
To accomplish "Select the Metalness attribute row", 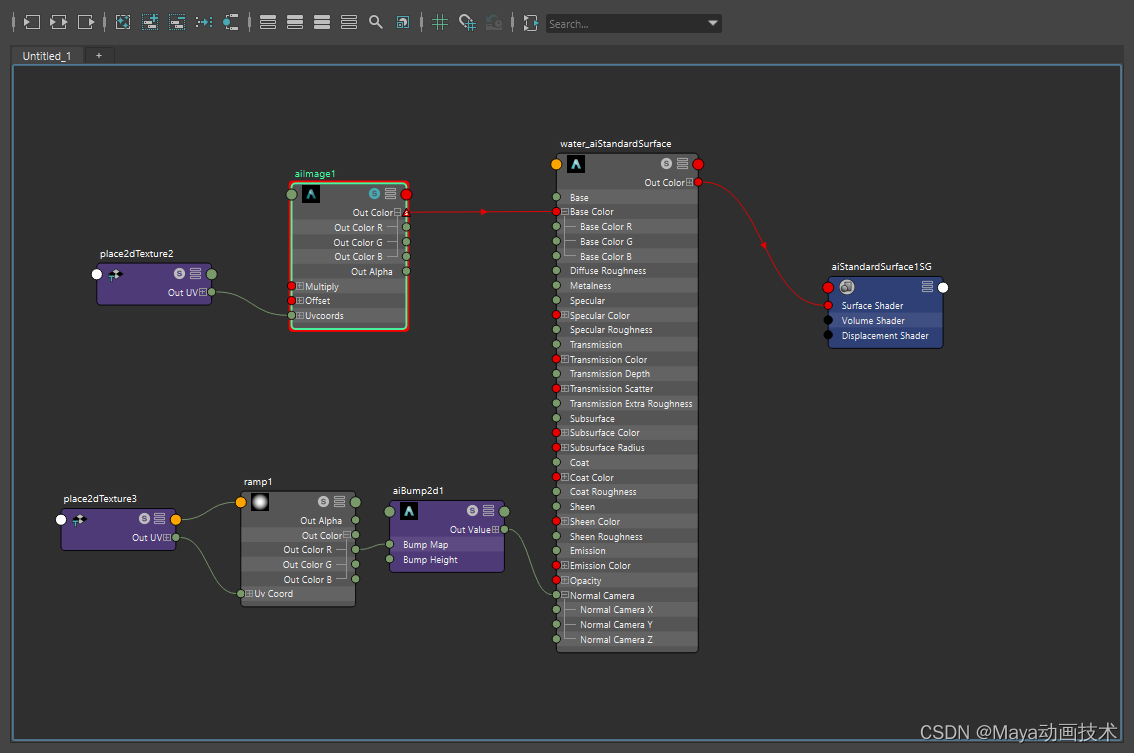I will (x=627, y=286).
